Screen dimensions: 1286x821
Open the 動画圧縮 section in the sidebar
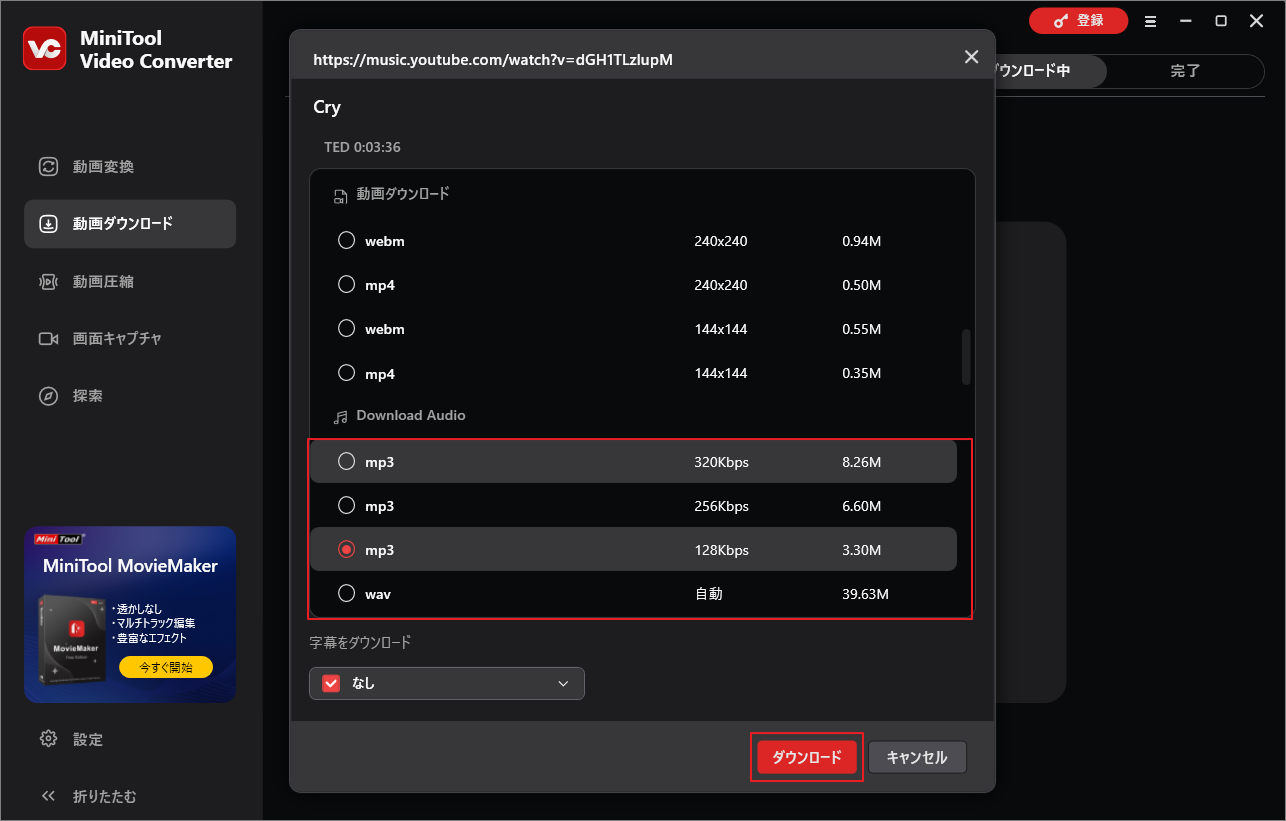[x=130, y=282]
